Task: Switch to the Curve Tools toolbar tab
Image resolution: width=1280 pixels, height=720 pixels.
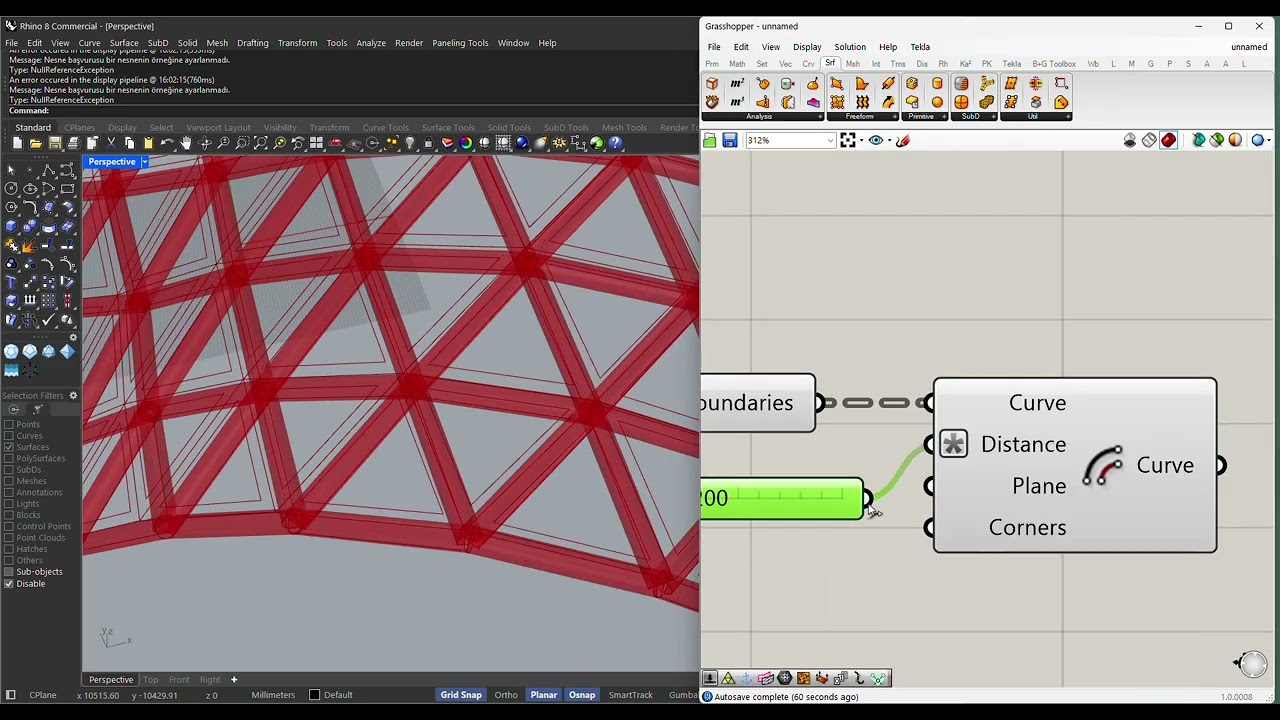Action: (385, 128)
